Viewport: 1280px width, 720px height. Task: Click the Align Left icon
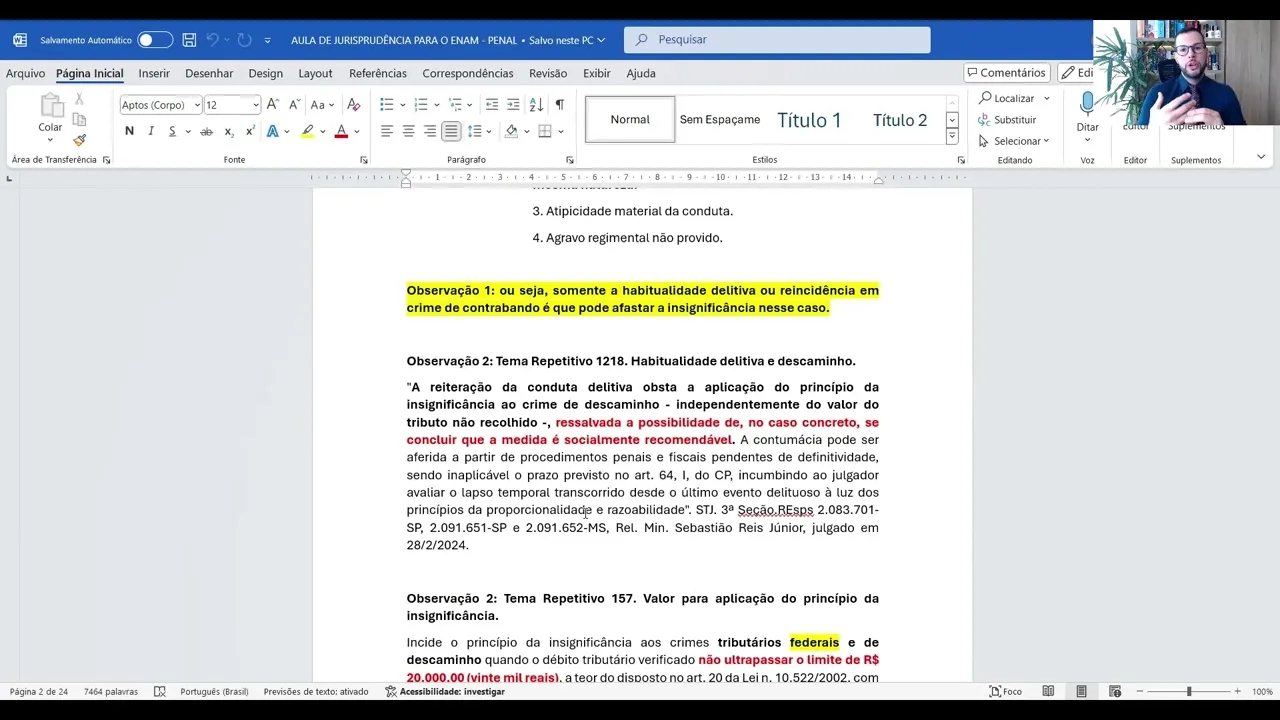pyautogui.click(x=387, y=131)
